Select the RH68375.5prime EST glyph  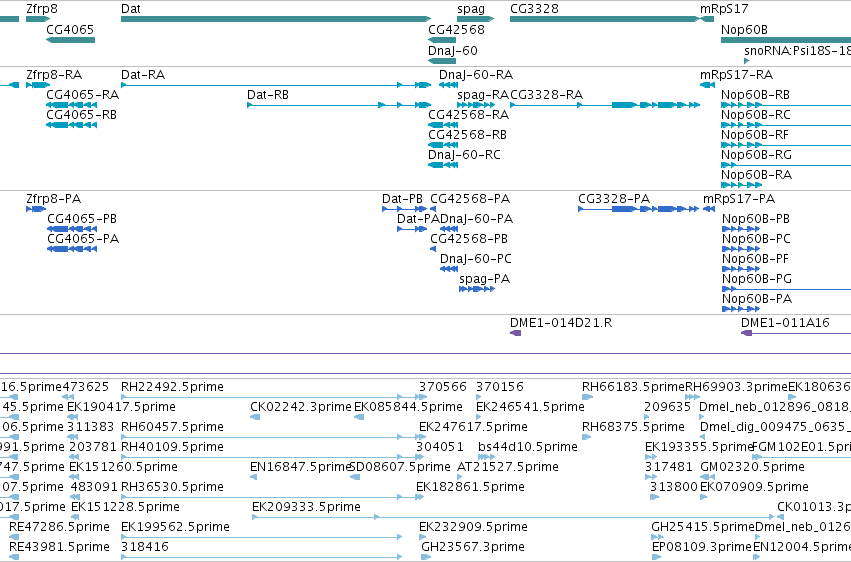[587, 437]
